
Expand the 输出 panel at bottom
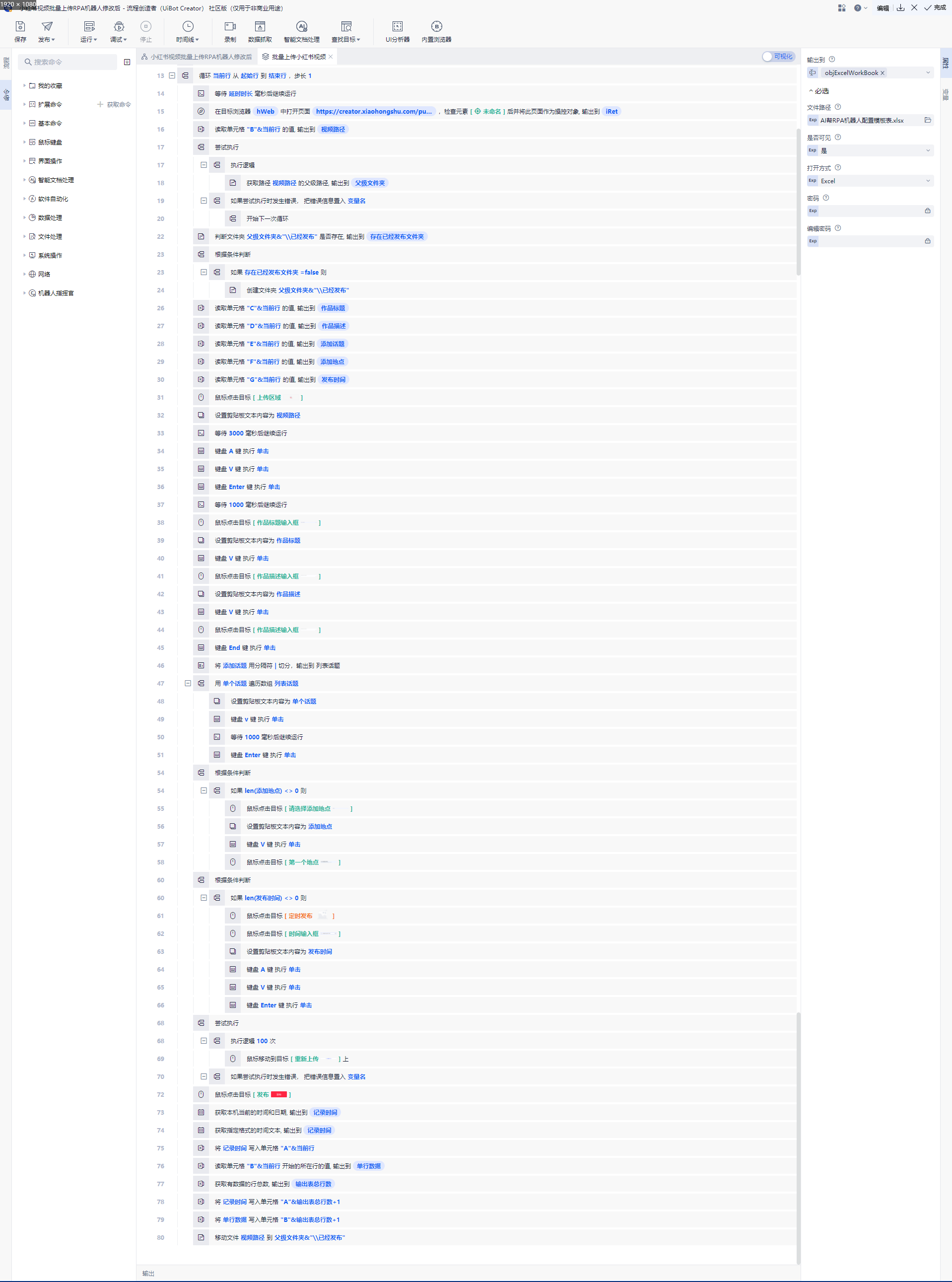(148, 1274)
